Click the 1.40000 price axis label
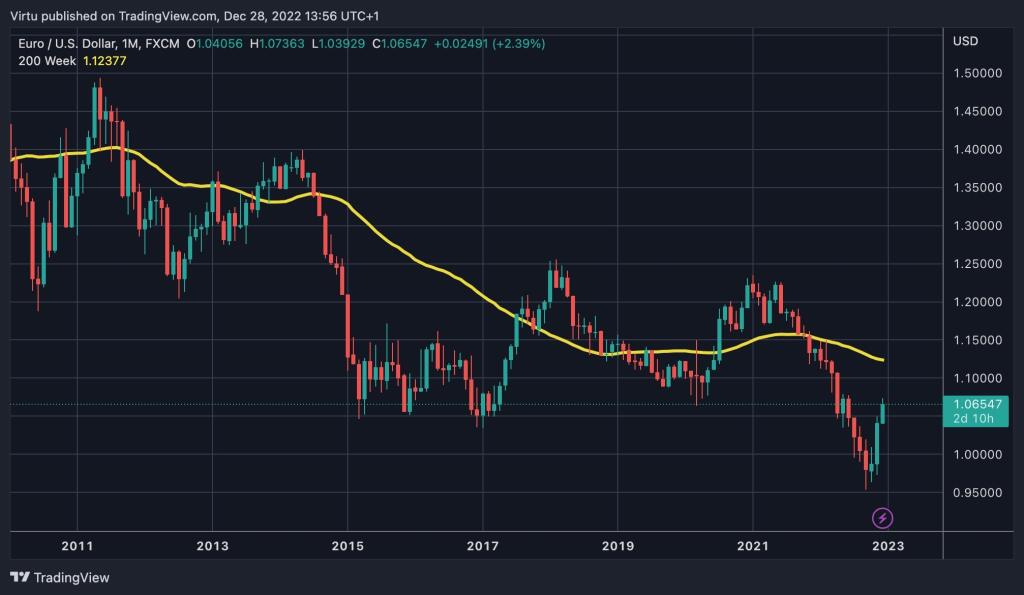Viewport: 1024px width, 595px height. tap(978, 150)
